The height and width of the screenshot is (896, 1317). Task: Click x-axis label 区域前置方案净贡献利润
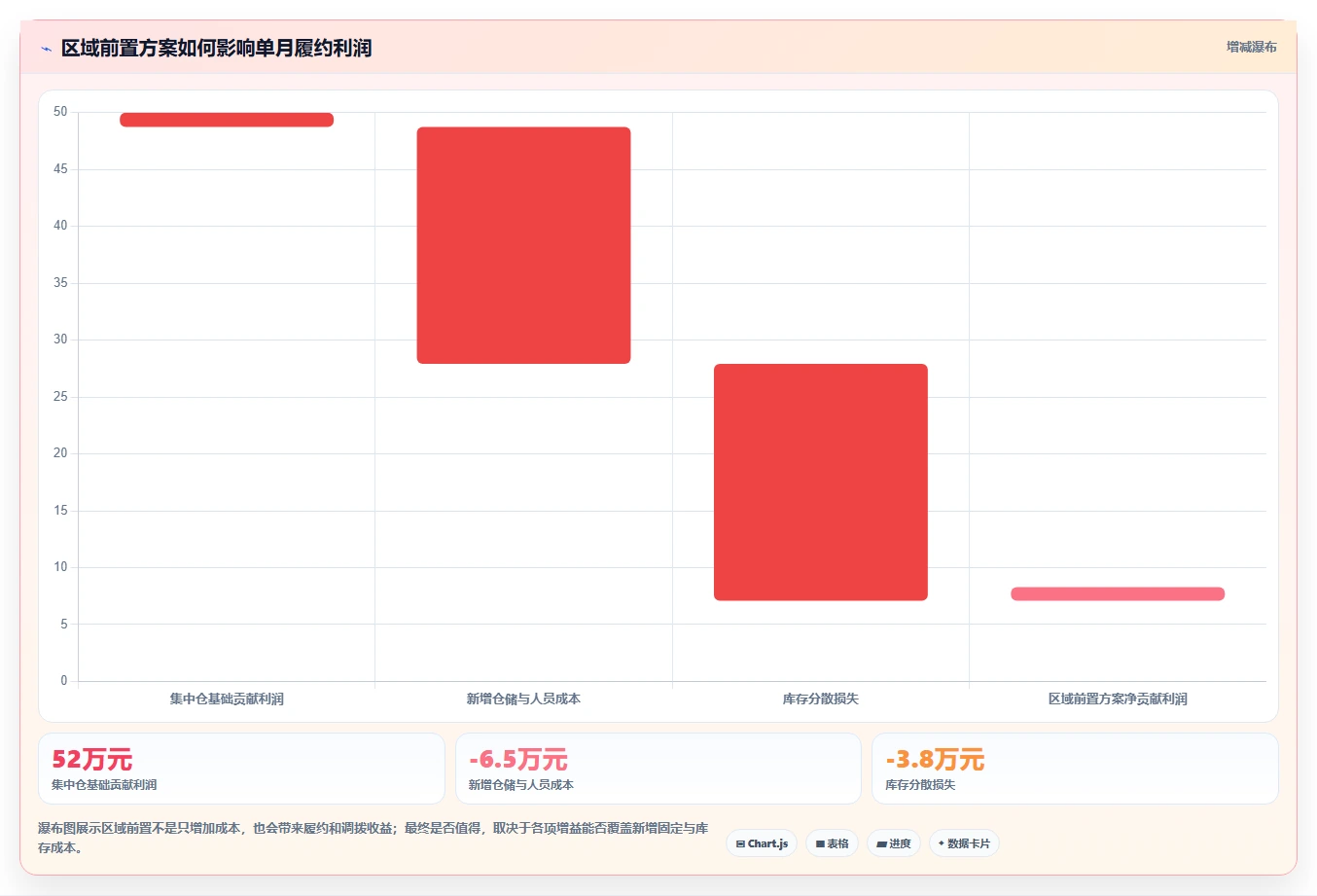(x=1118, y=699)
